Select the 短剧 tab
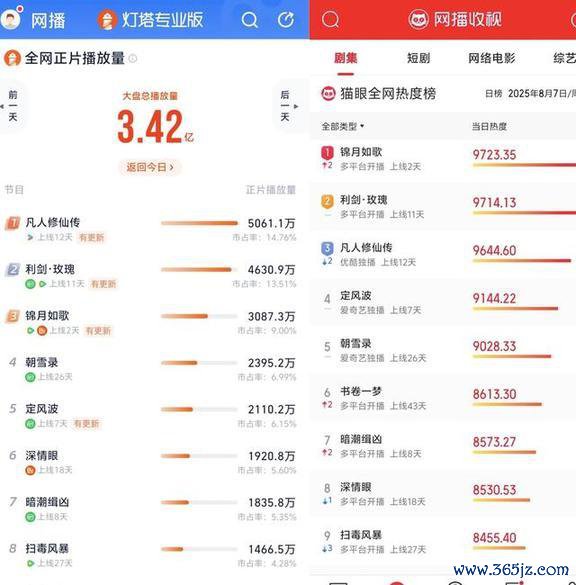Screen dimensions: 576x585 coord(418,58)
